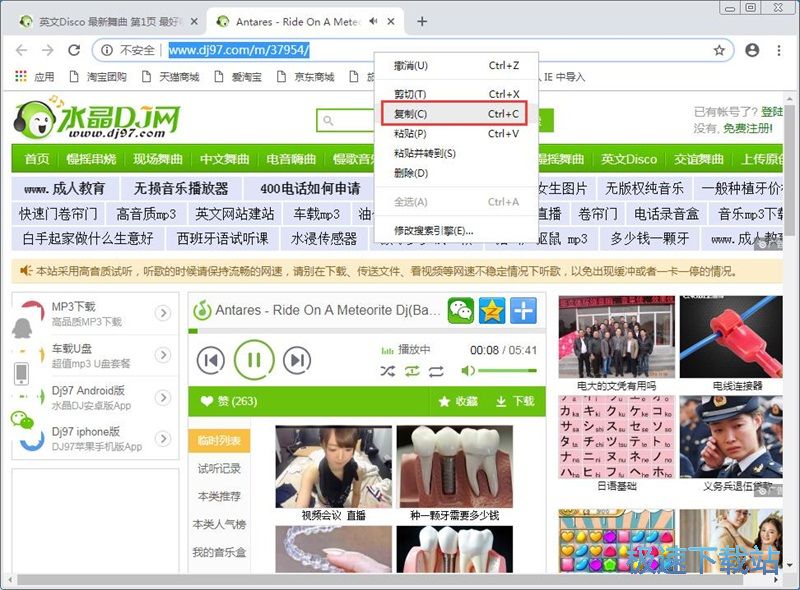The image size is (800, 590).
Task: Skip to the next track
Action: (x=297, y=360)
